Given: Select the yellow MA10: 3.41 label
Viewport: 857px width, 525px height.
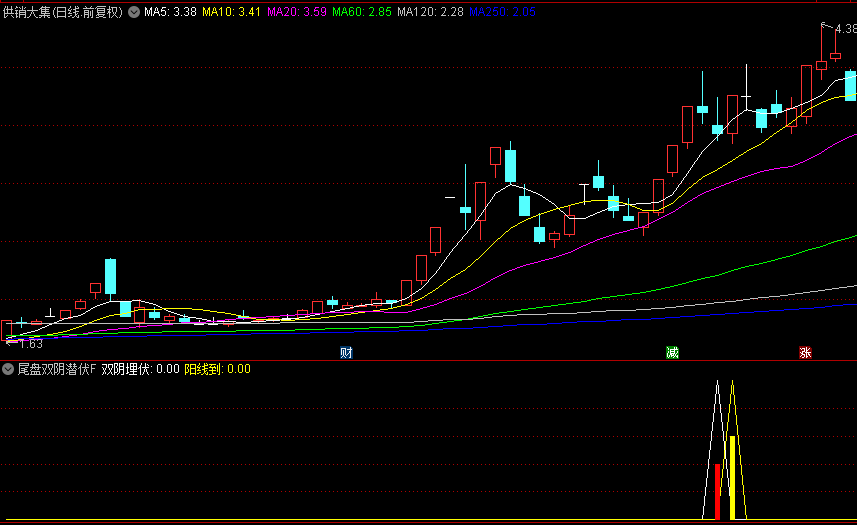Looking at the screenshot, I should tap(232, 13).
